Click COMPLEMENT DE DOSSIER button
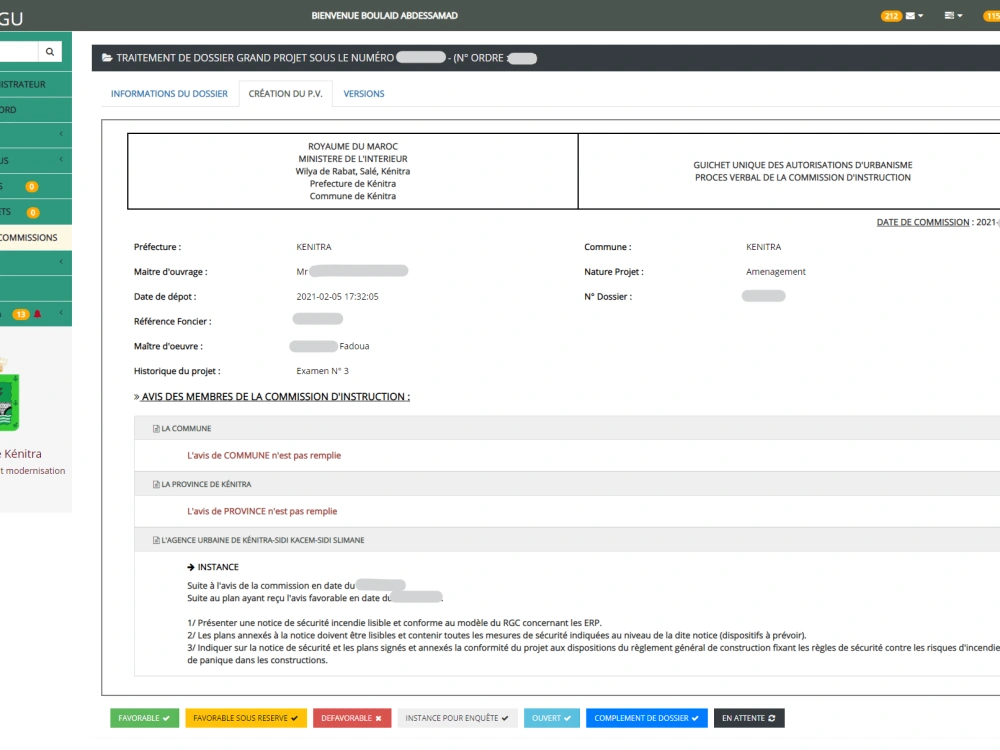Image resolution: width=1000 pixels, height=750 pixels. point(646,718)
